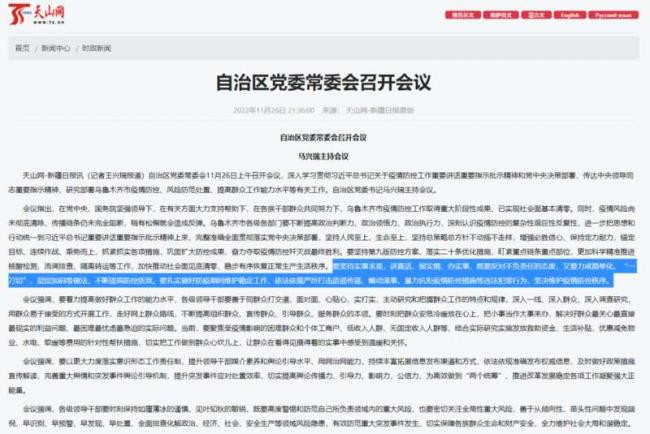Click the blue highlighted selected text

322,273
